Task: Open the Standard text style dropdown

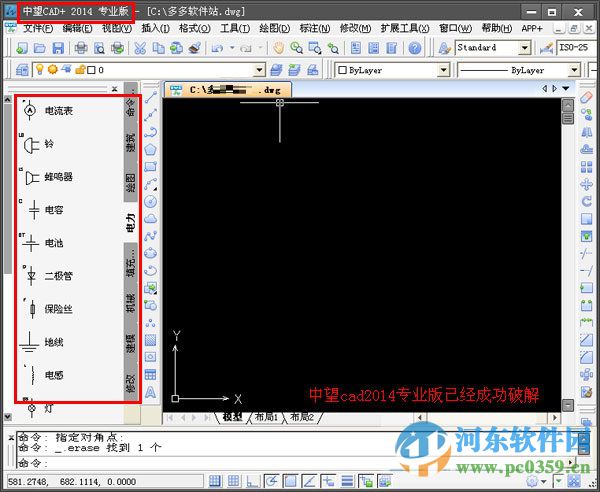Action: pos(525,48)
